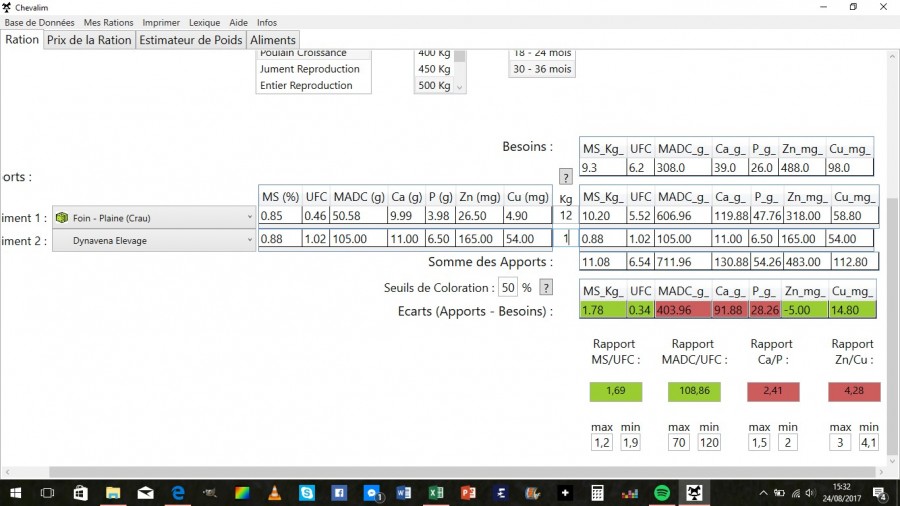Viewport: 900px width, 506px height.
Task: Open the Base de Données menu
Action: click(40, 22)
